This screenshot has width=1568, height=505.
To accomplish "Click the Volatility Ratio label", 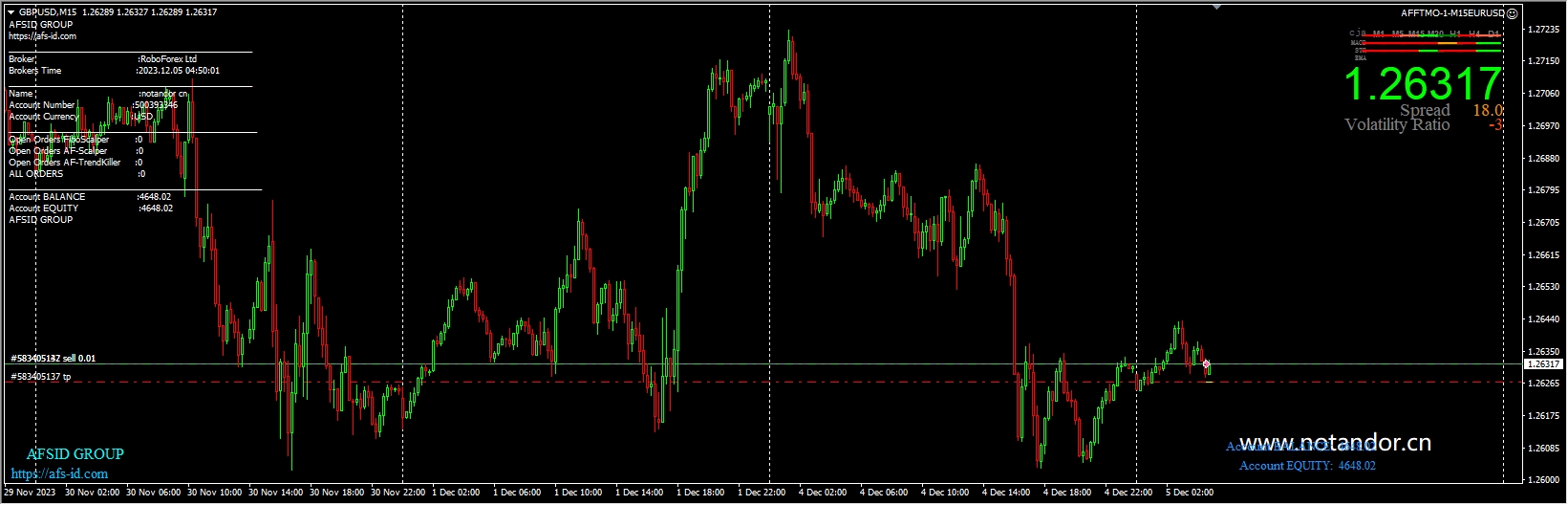I will pyautogui.click(x=1397, y=125).
